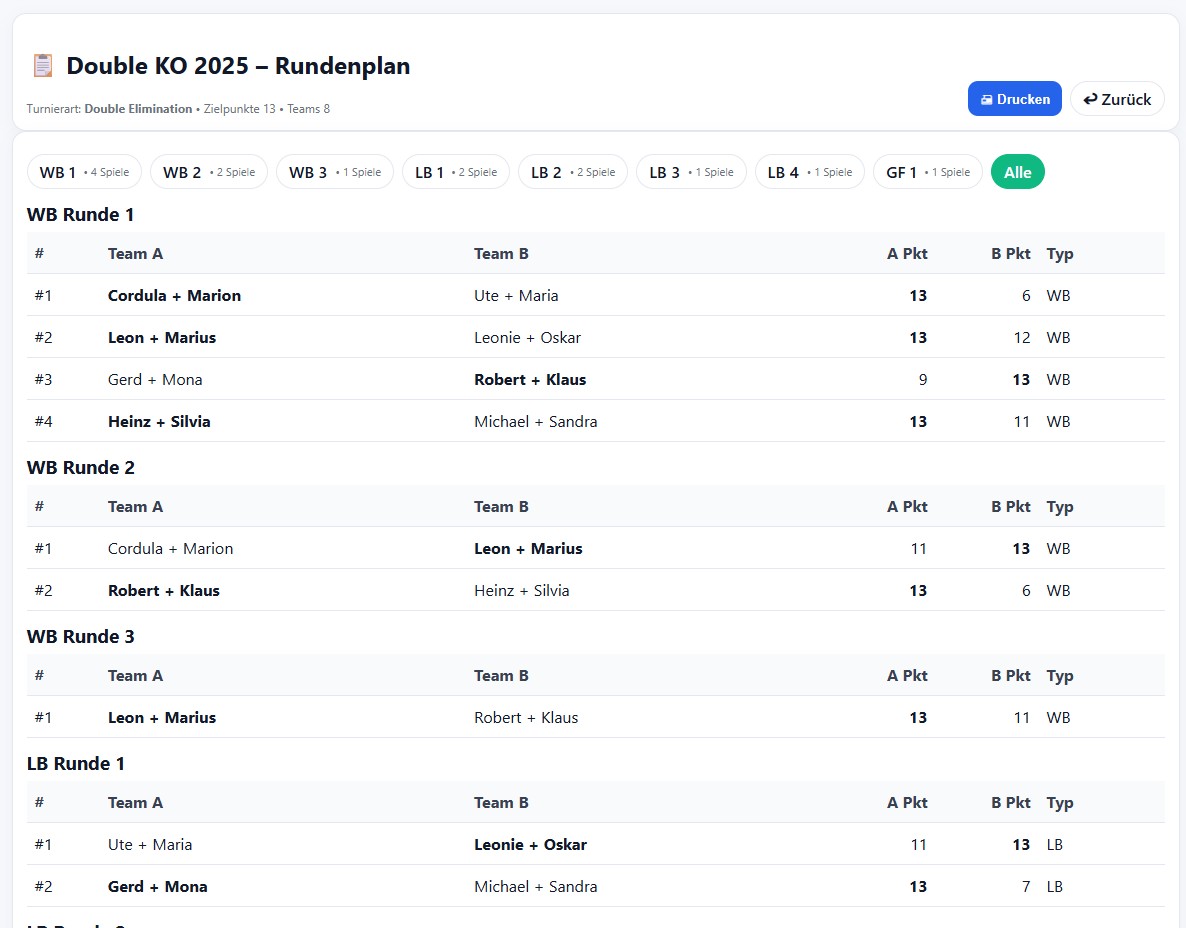Click Ute + Maria in LB Runde 1
The height and width of the screenshot is (928, 1186).
150,845
